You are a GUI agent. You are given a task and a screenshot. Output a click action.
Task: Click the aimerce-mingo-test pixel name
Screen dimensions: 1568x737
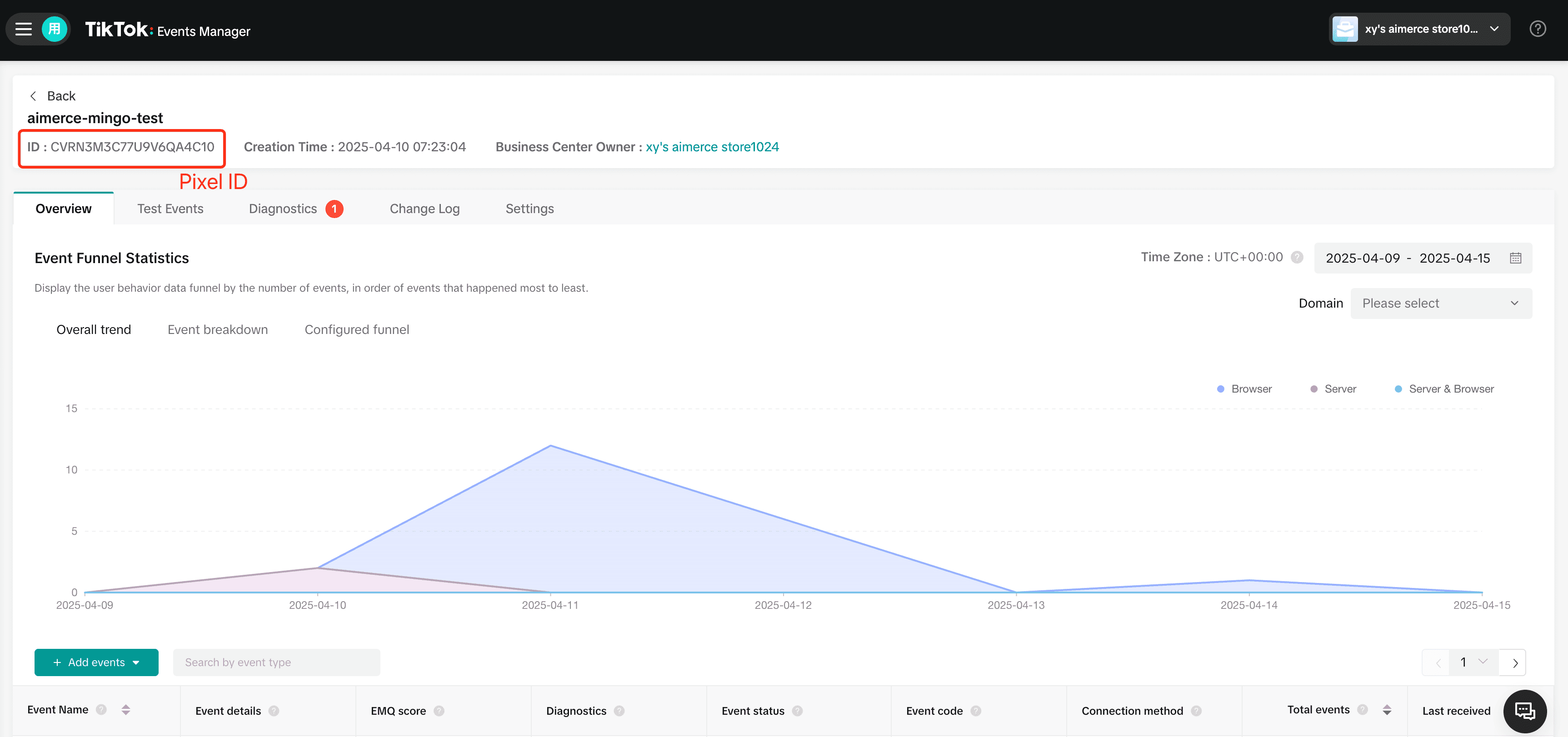tap(95, 118)
